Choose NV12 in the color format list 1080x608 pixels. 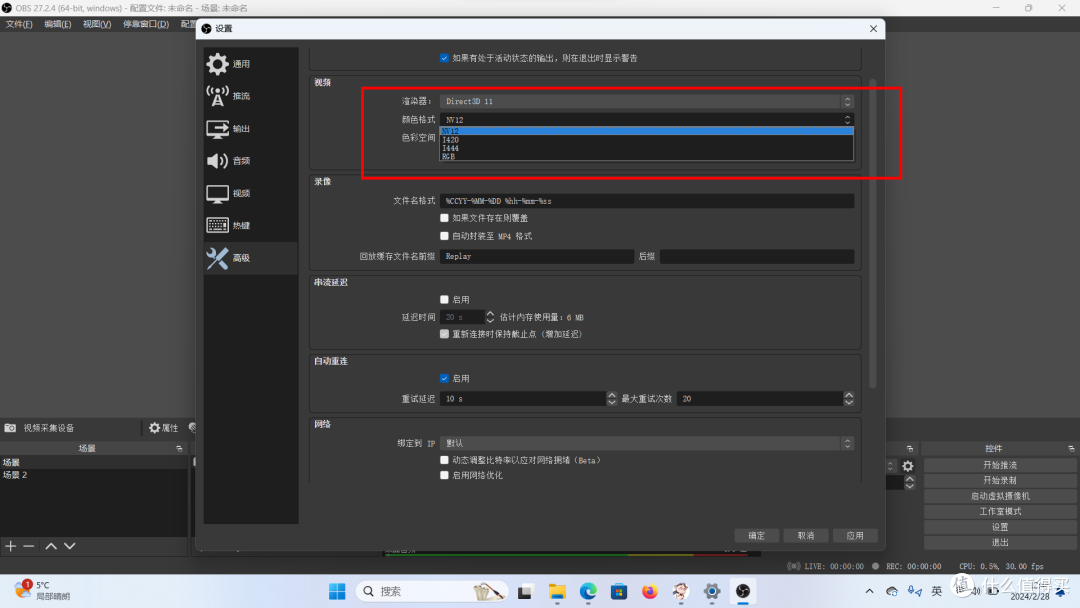pyautogui.click(x=647, y=131)
